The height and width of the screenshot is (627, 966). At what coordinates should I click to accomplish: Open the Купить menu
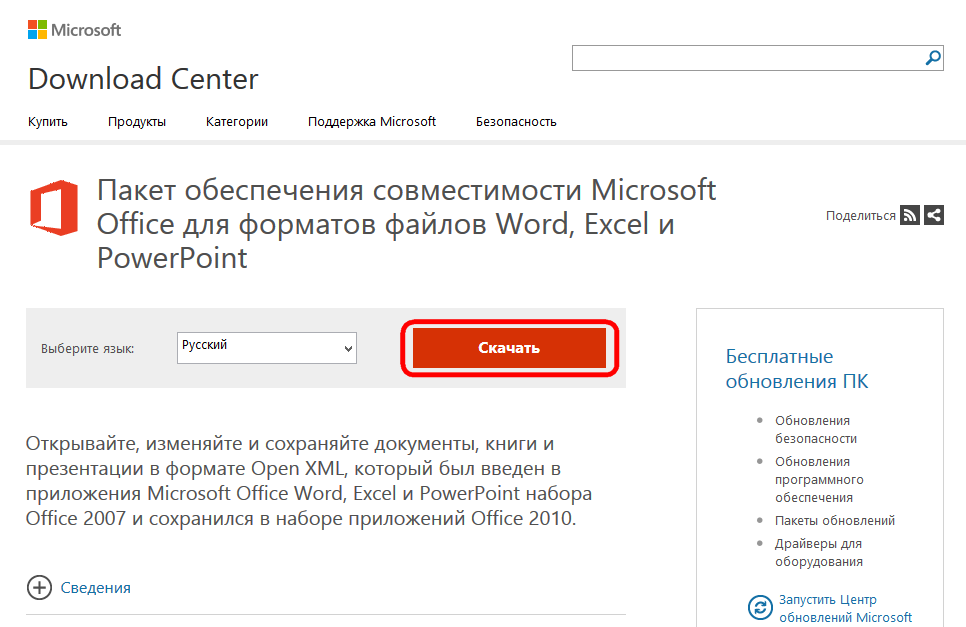pos(48,122)
